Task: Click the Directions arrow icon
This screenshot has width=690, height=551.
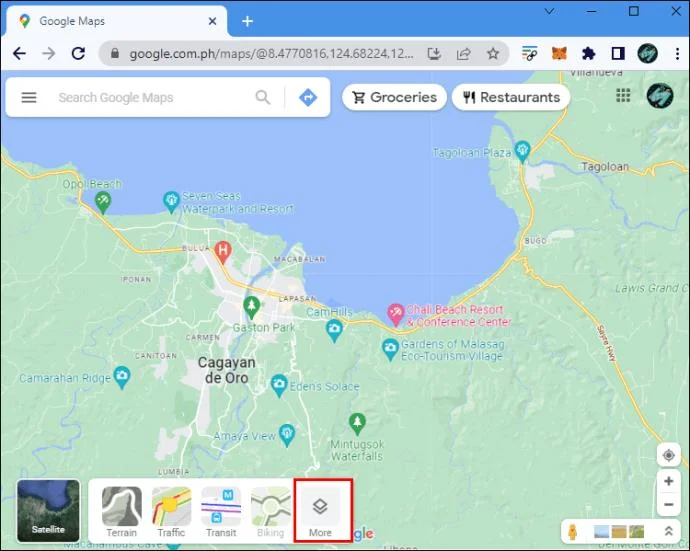Action: (308, 97)
